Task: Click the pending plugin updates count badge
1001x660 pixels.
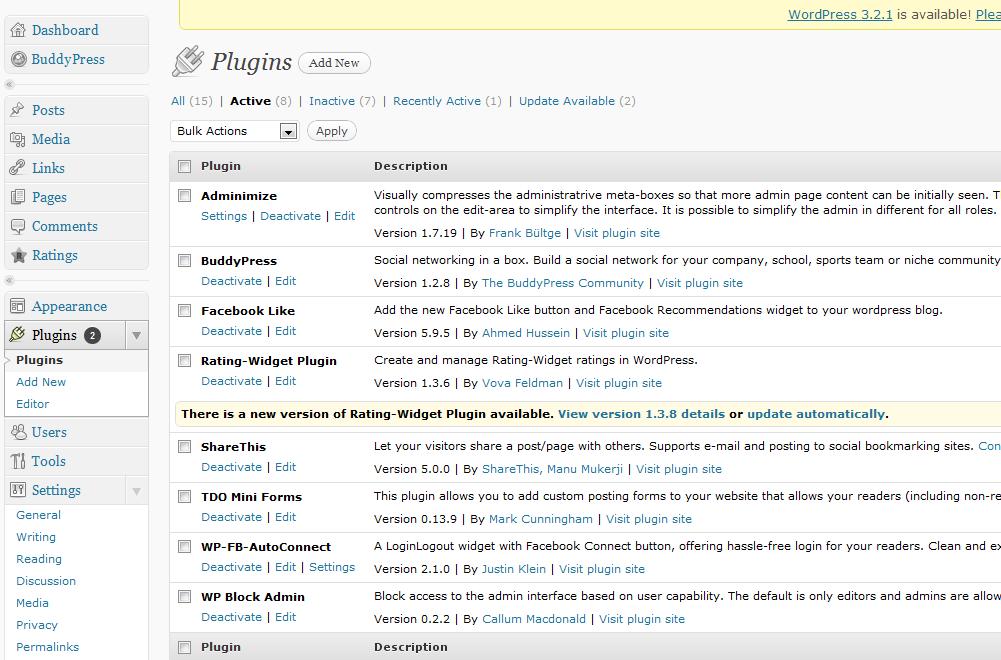Action: (93, 335)
